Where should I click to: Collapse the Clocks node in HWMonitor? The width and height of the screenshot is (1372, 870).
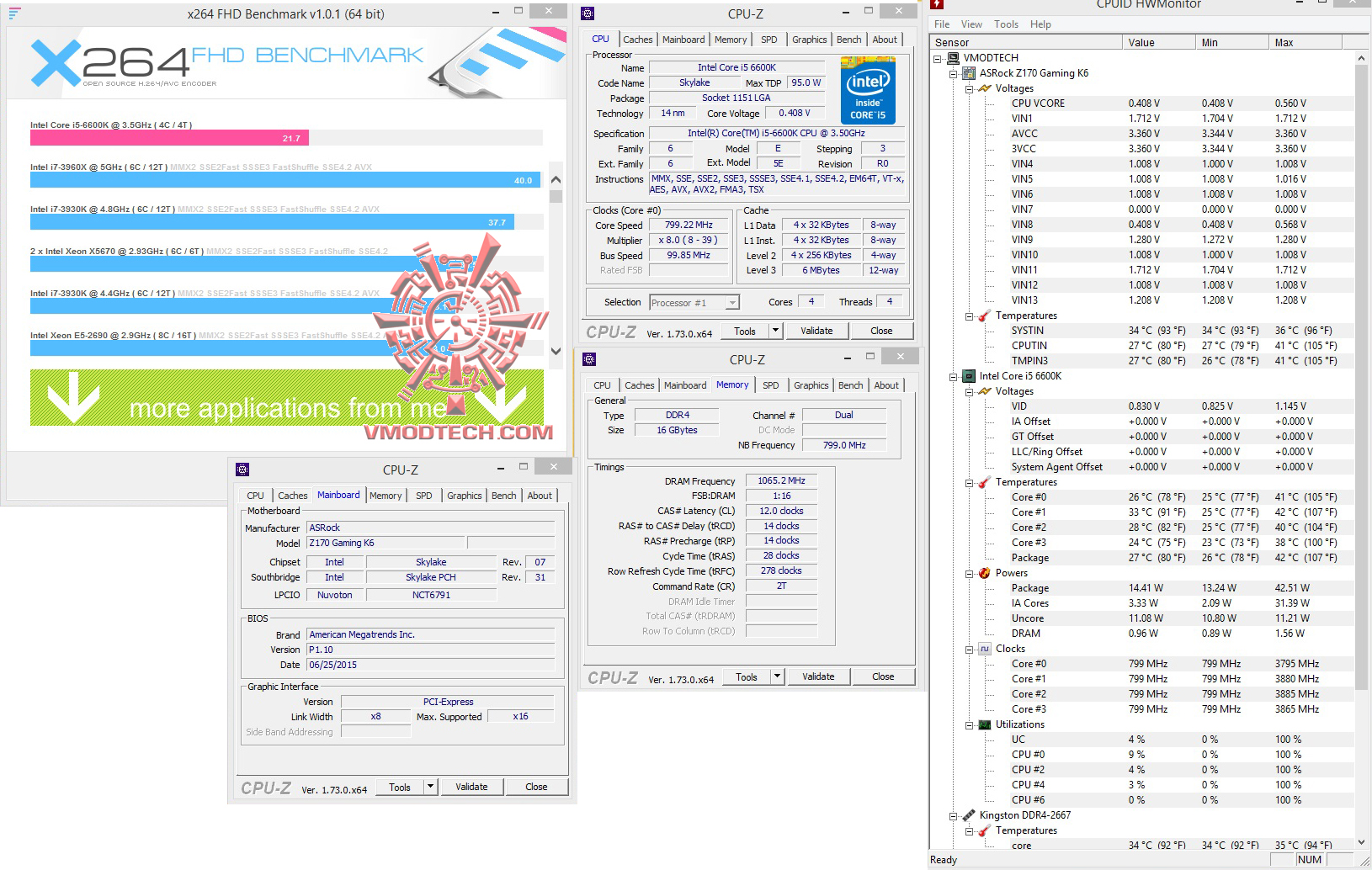tap(969, 649)
